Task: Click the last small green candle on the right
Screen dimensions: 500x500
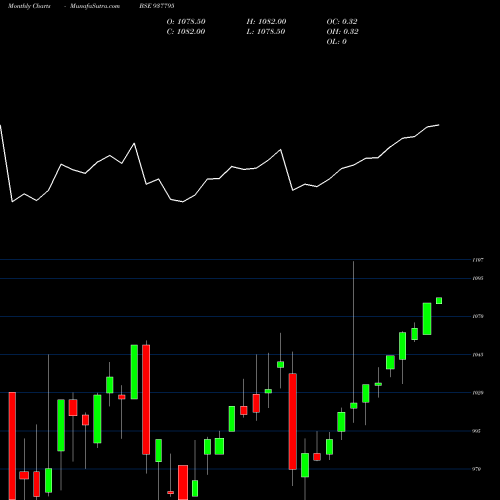Action: [x=439, y=301]
